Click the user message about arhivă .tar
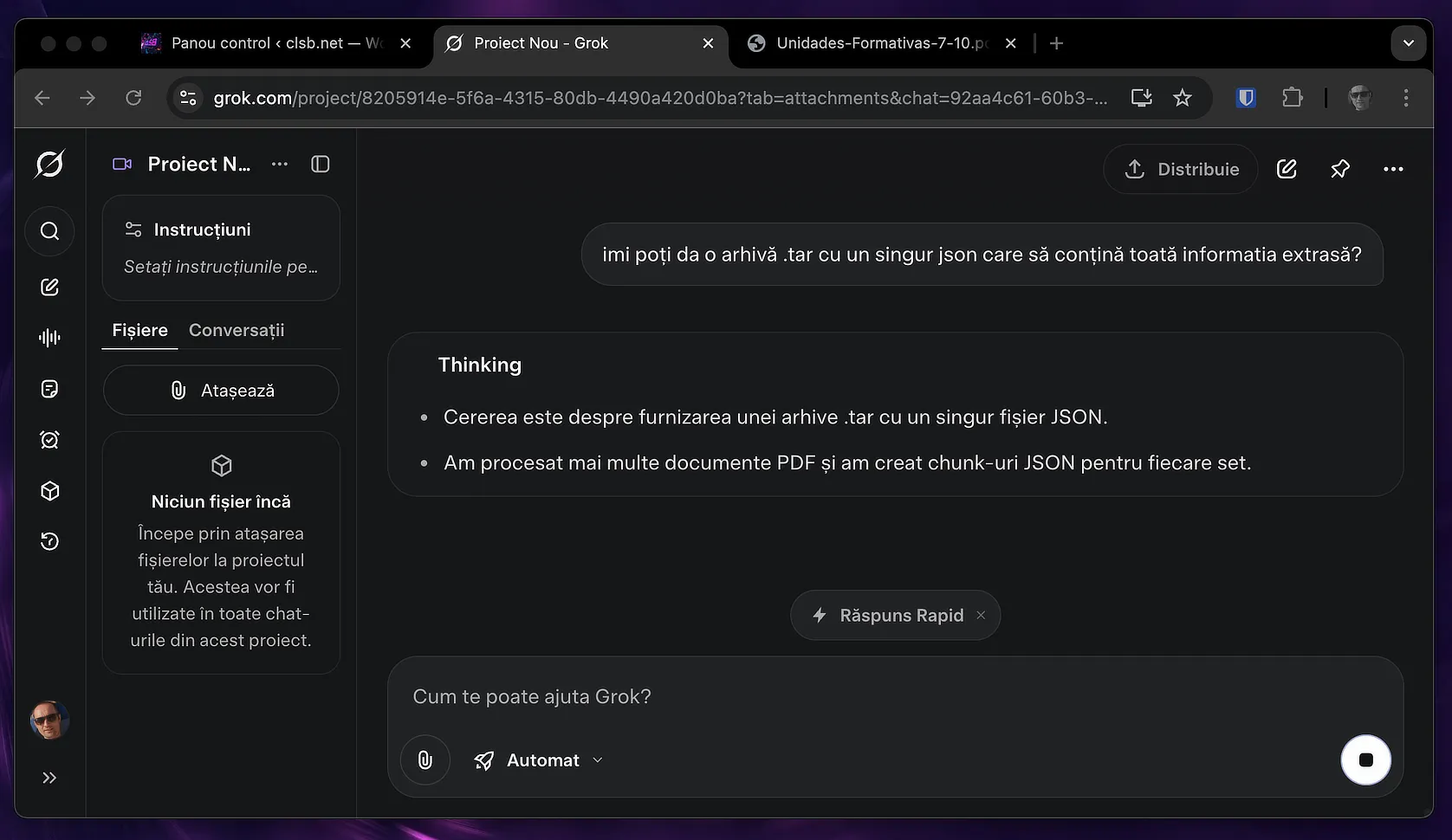The image size is (1452, 840). [x=982, y=255]
